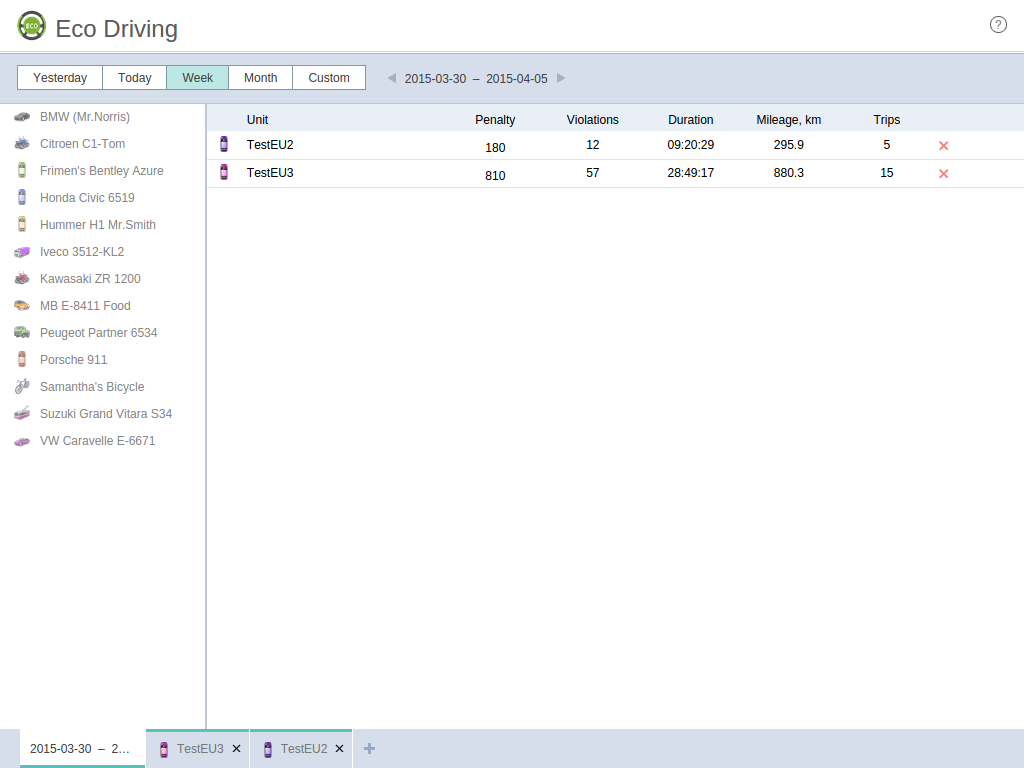Click Samantha's Bicycle icon

point(22,387)
